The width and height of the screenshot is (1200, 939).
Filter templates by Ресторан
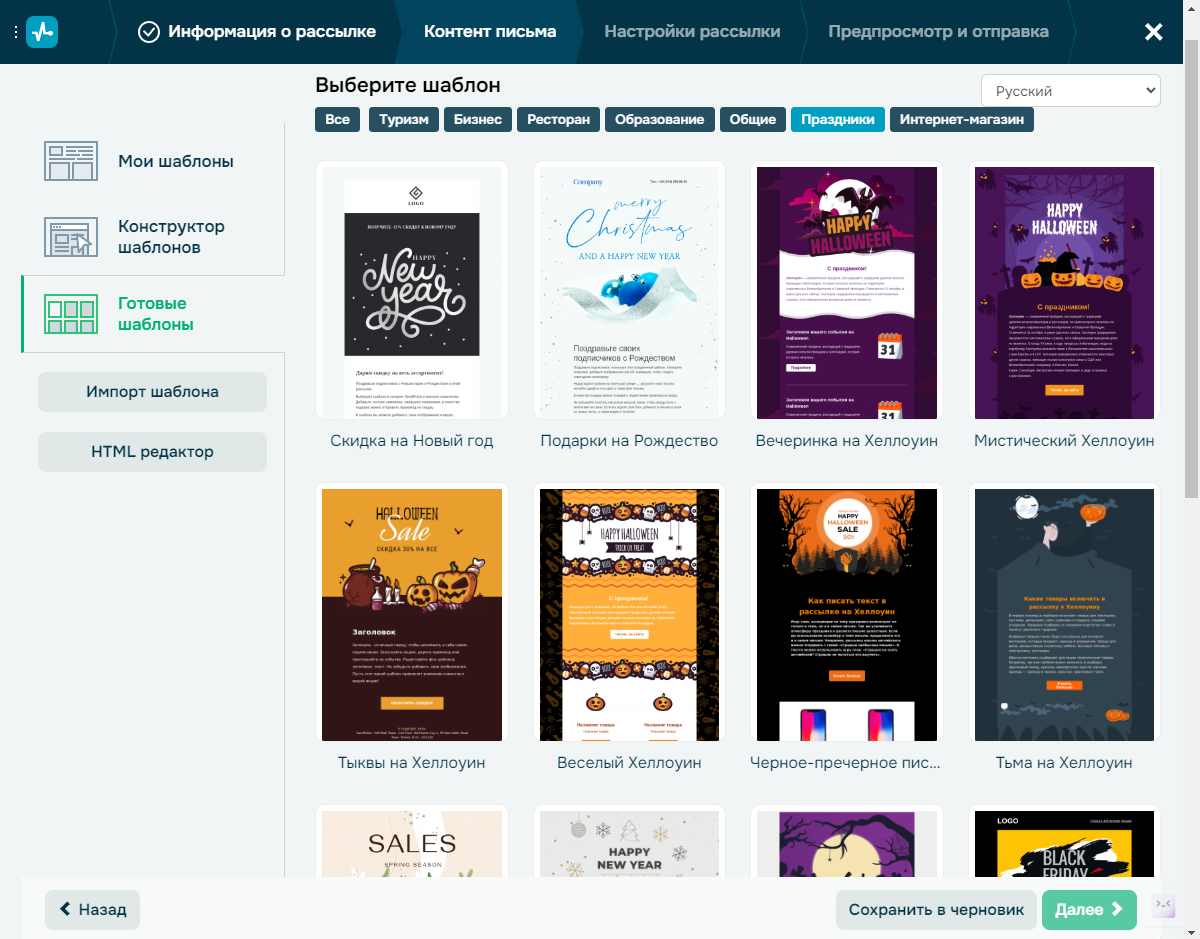coord(558,119)
